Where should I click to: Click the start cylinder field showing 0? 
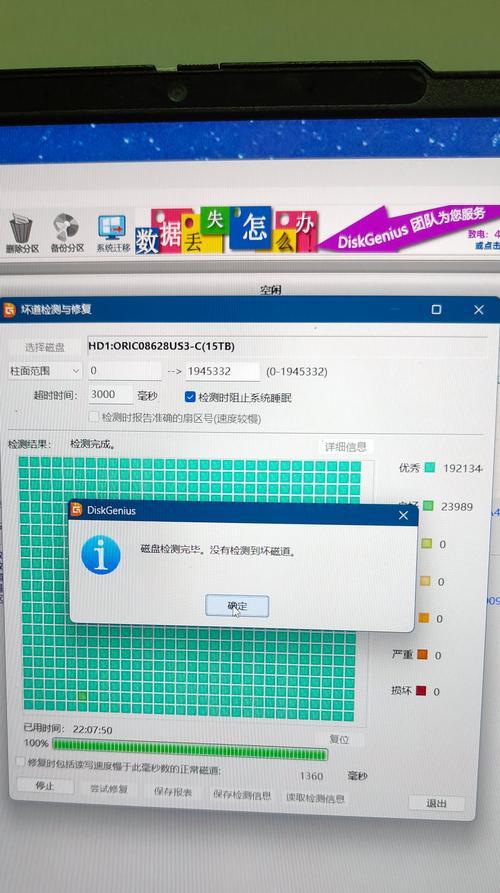(125, 371)
